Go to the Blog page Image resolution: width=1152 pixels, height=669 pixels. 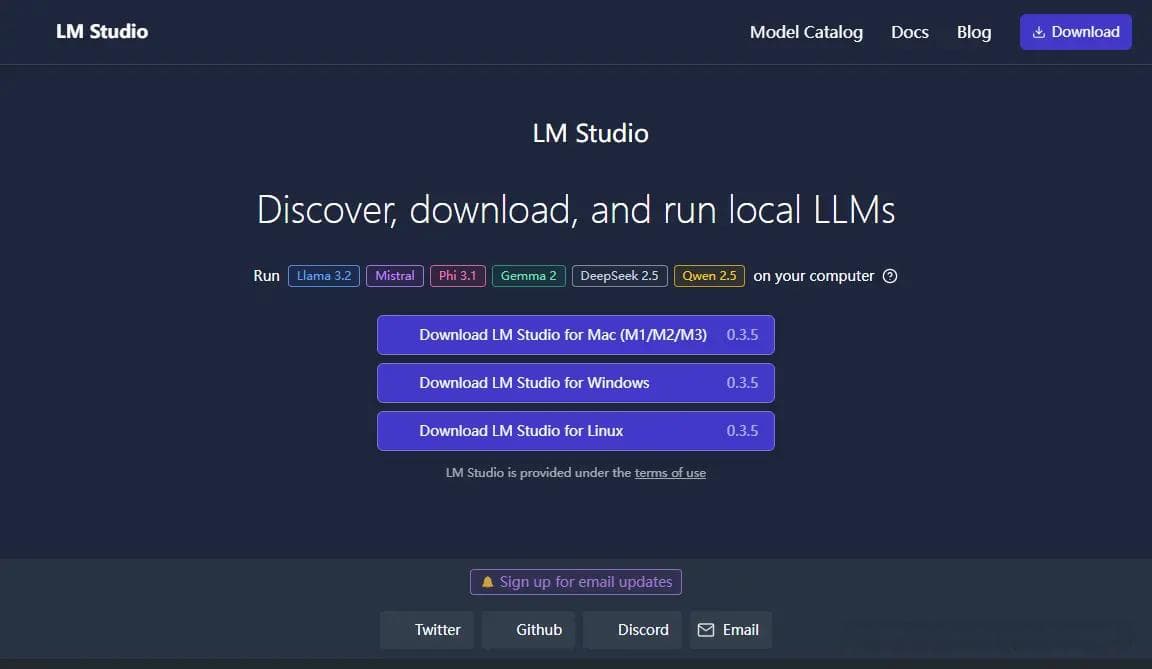tap(973, 32)
